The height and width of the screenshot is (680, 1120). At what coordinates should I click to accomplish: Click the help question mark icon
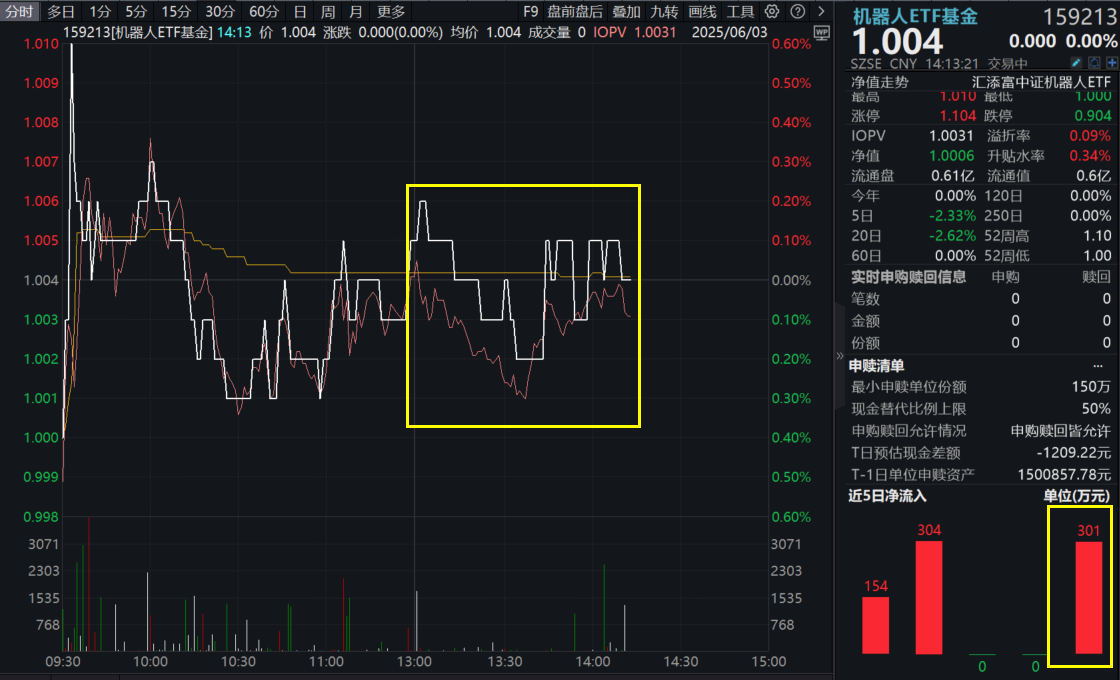click(796, 12)
